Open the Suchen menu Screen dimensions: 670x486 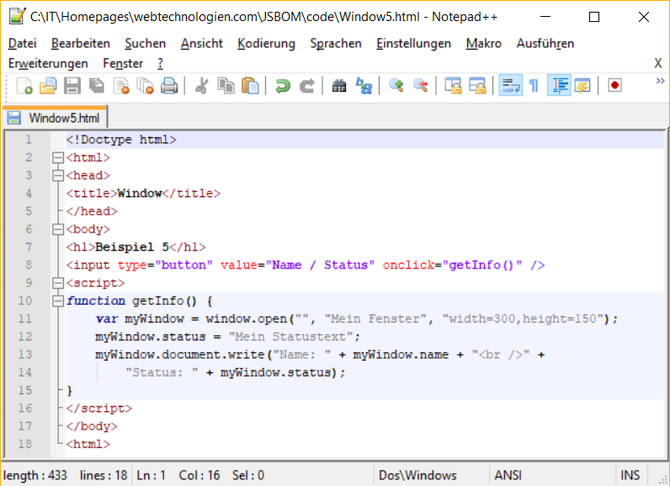(145, 44)
